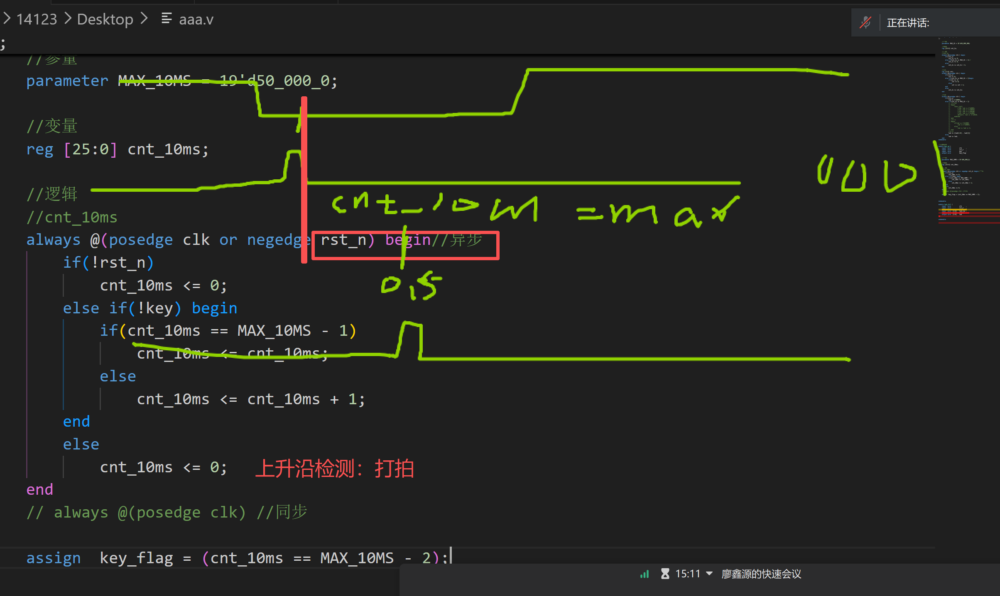Click the 正在讲话 speaker indicator
The image size is (1000, 596).
pyautogui.click(x=908, y=23)
